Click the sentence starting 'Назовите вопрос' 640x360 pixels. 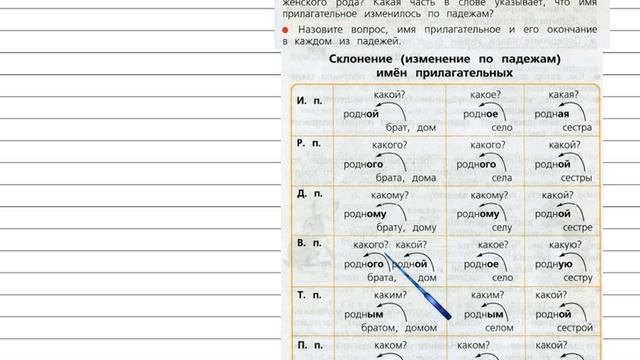pos(440,35)
